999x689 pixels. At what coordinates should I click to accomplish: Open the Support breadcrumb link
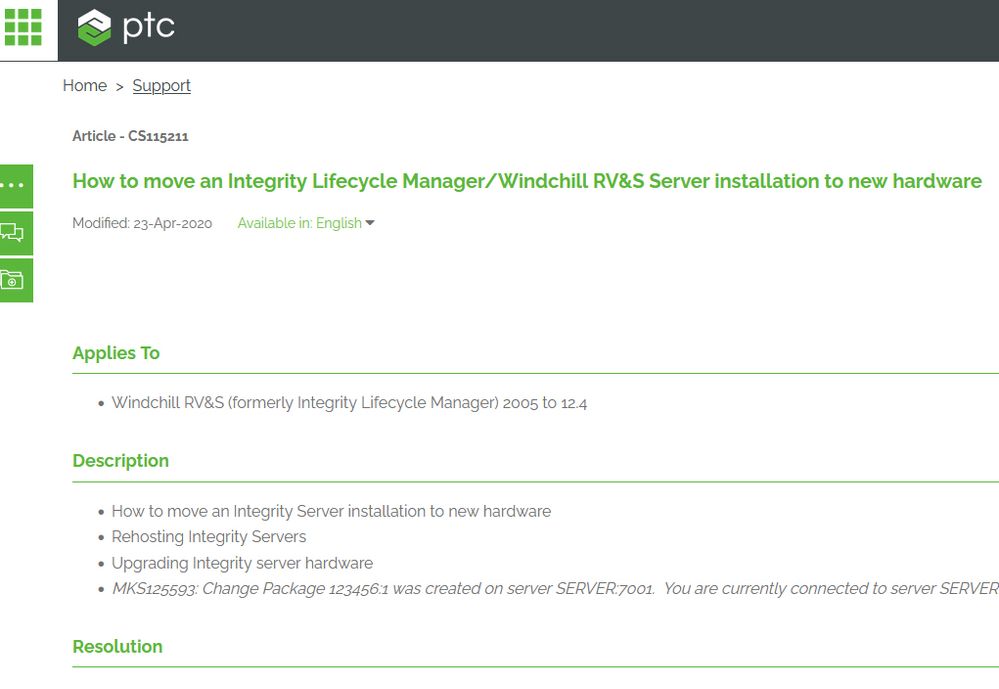point(161,86)
